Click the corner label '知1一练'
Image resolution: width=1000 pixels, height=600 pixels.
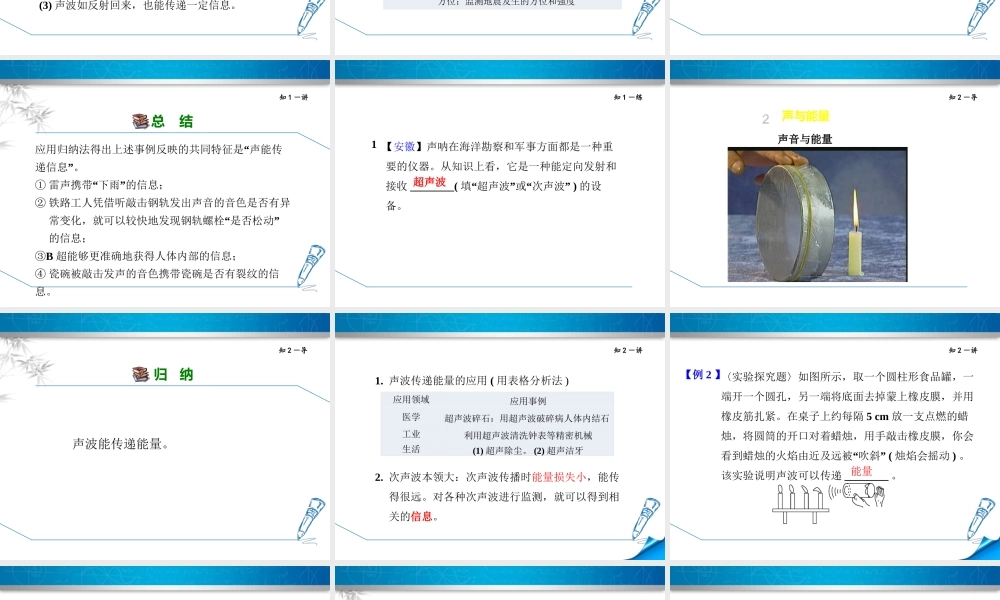(628, 98)
